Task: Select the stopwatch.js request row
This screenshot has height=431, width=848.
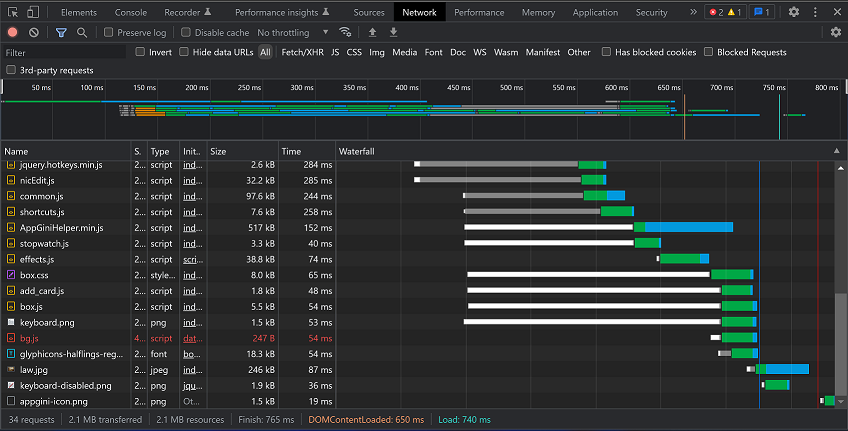Action: (418, 243)
